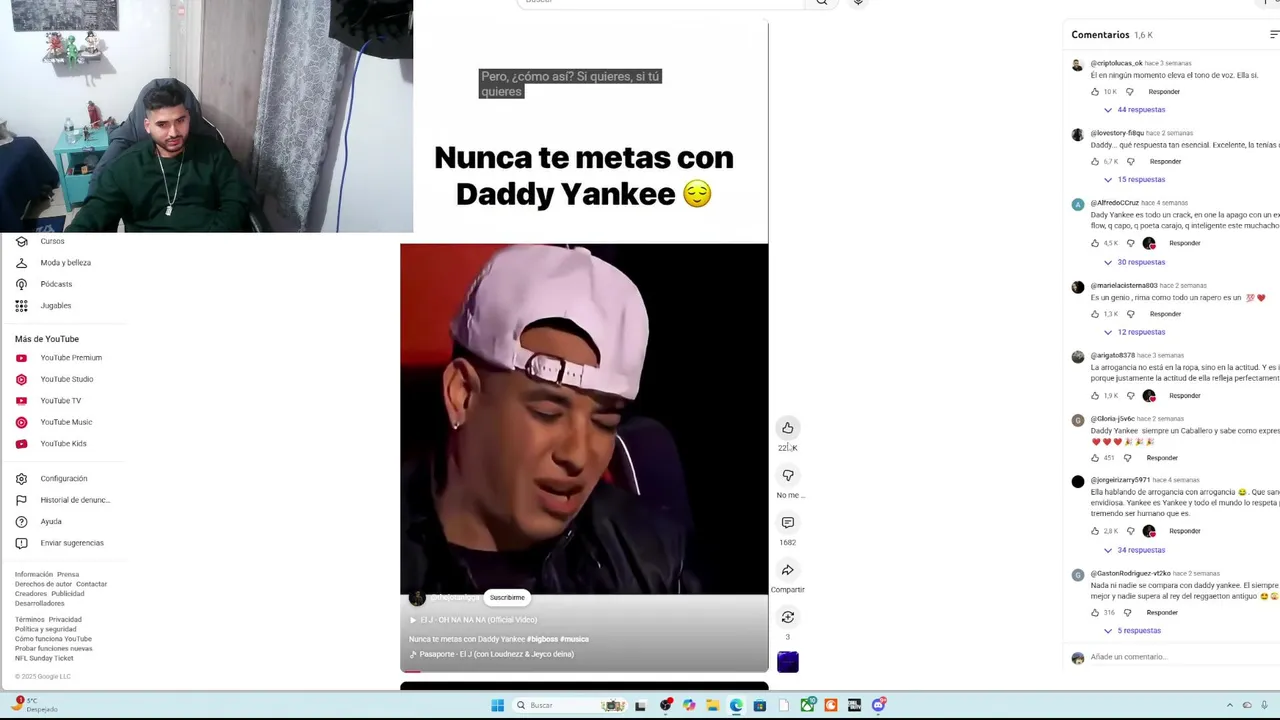
Task: Share the short via Compartir icon
Action: (x=788, y=570)
